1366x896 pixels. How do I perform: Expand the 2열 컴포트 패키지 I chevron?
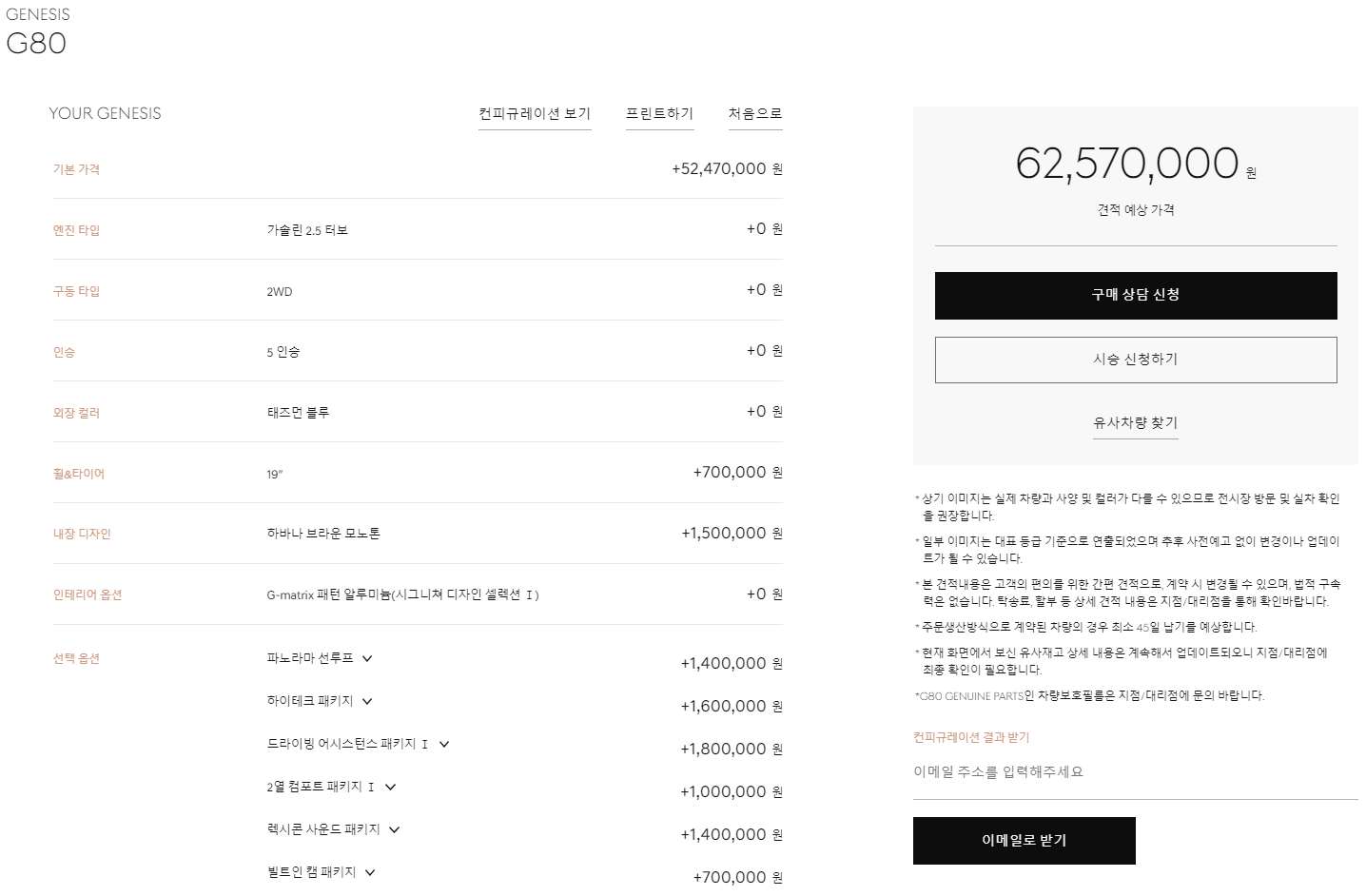click(390, 787)
